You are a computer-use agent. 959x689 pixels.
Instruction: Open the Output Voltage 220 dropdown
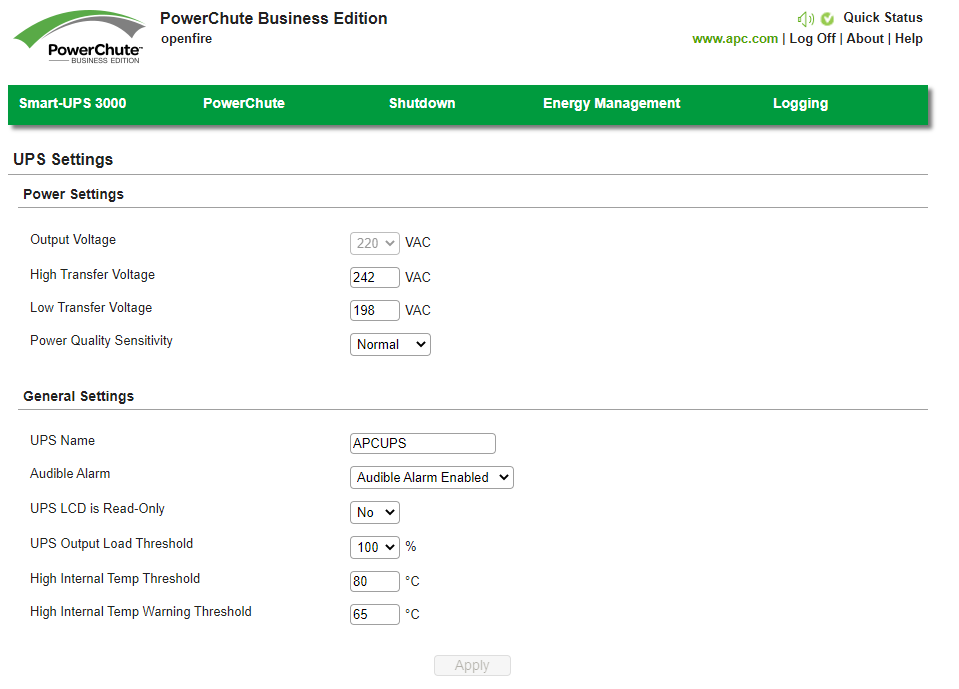[x=375, y=243]
